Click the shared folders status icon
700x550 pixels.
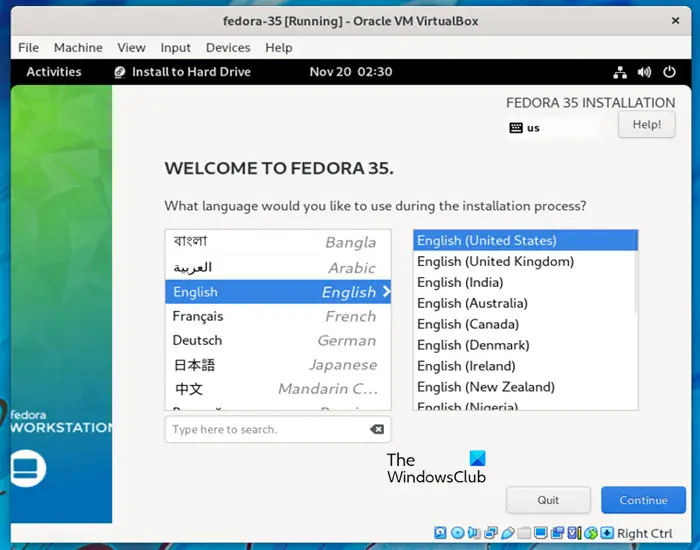coord(524,533)
